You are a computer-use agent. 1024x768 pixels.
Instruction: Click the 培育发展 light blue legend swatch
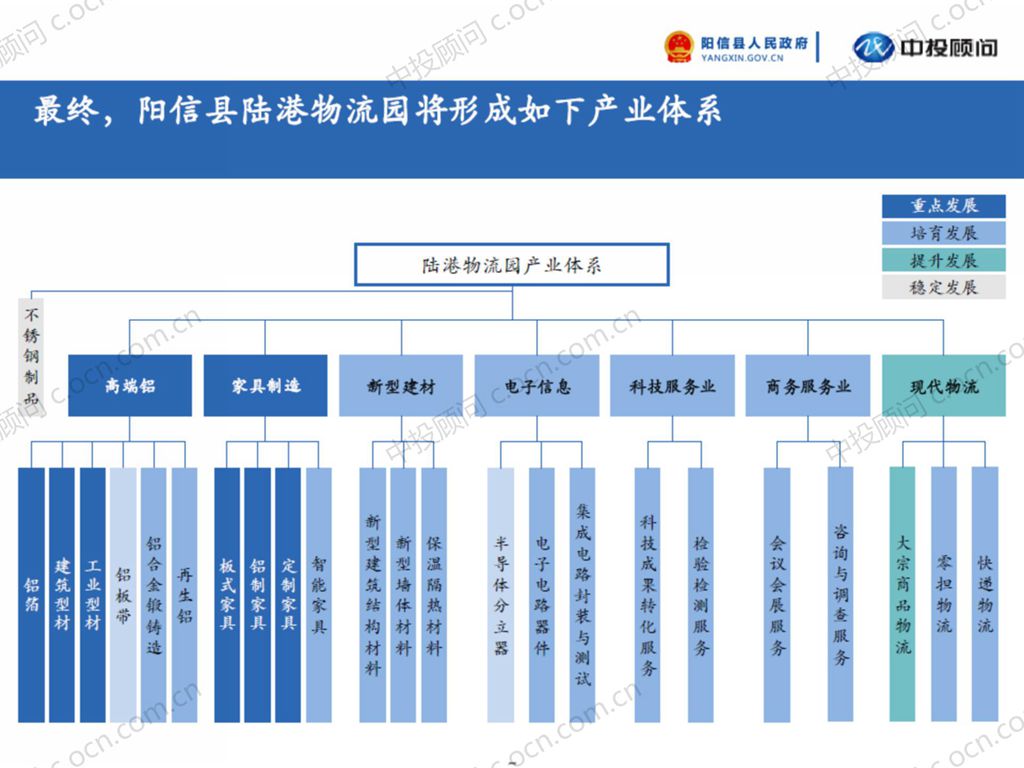click(943, 233)
